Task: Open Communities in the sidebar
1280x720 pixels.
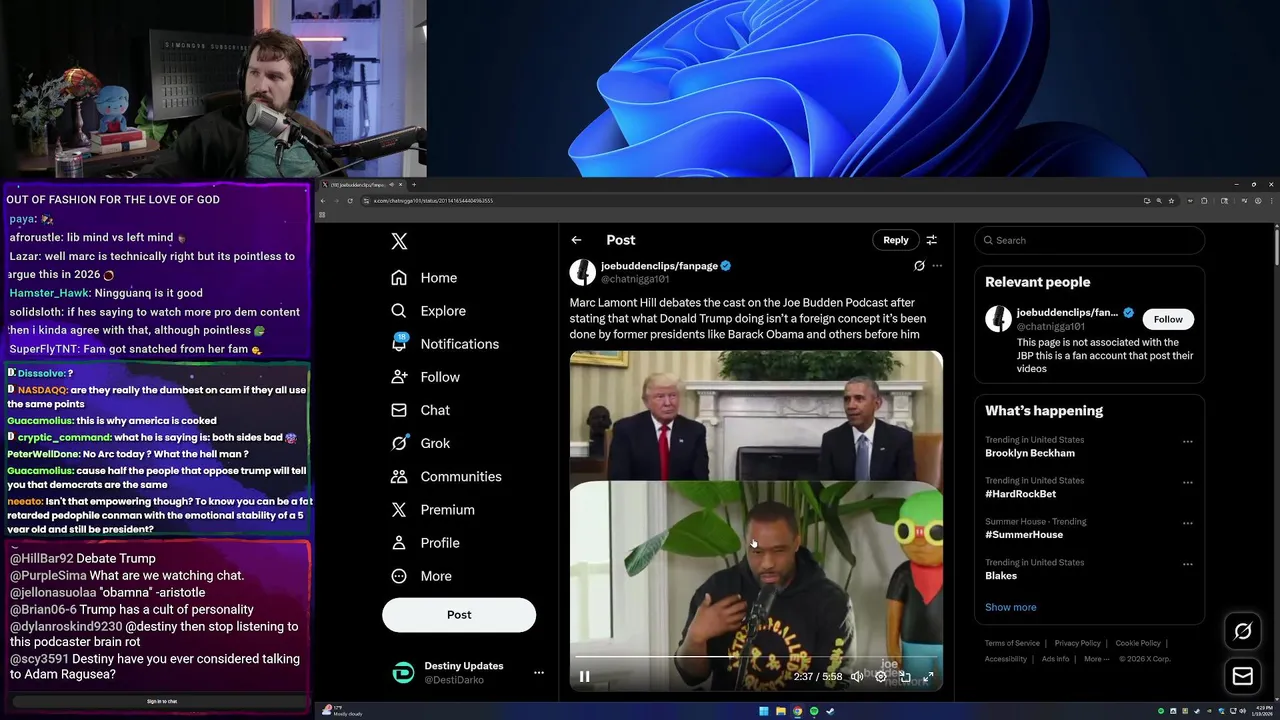Action: pyautogui.click(x=446, y=476)
